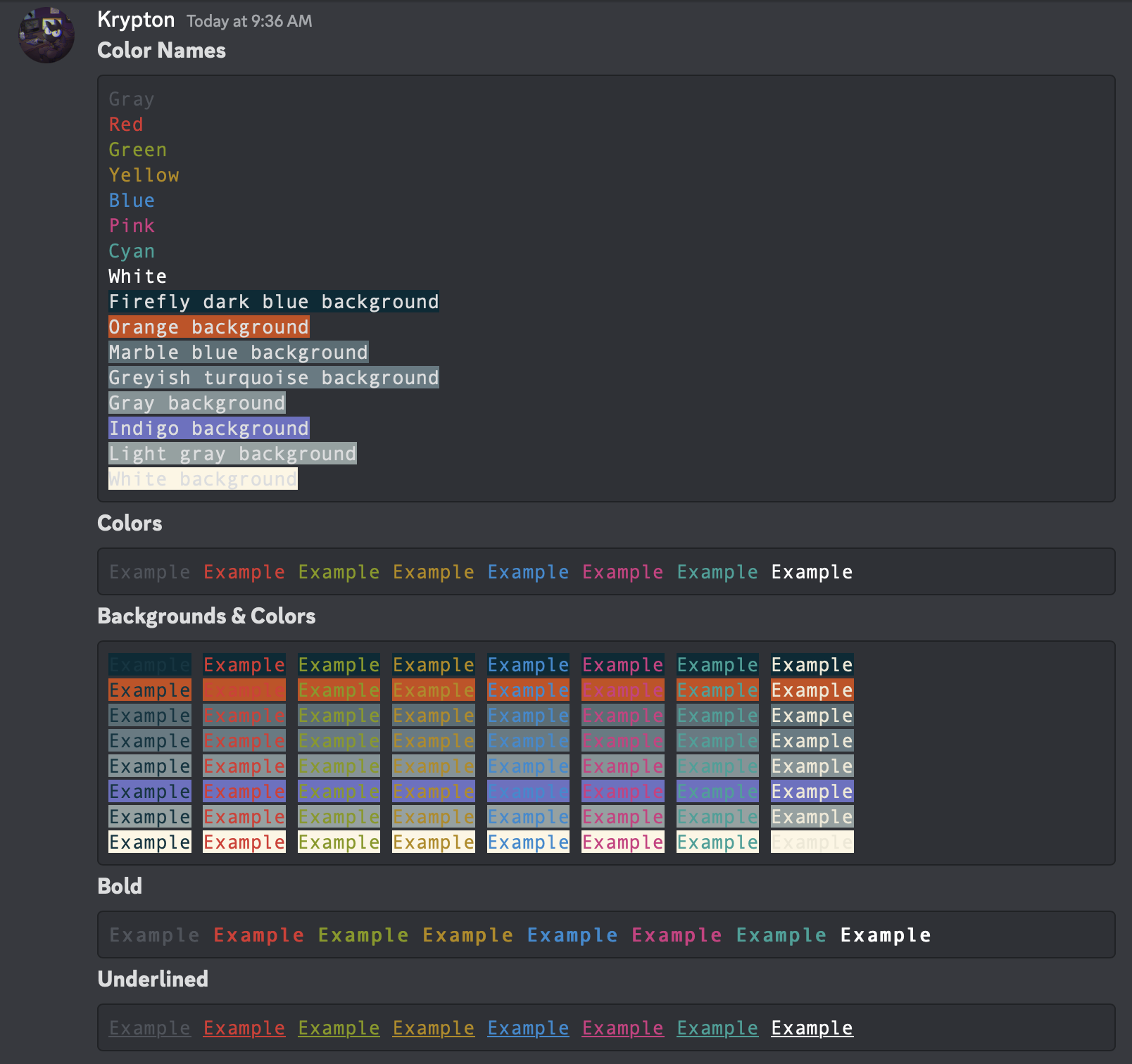The height and width of the screenshot is (1064, 1132).
Task: Select the 'Bold' heading
Action: tap(120, 886)
